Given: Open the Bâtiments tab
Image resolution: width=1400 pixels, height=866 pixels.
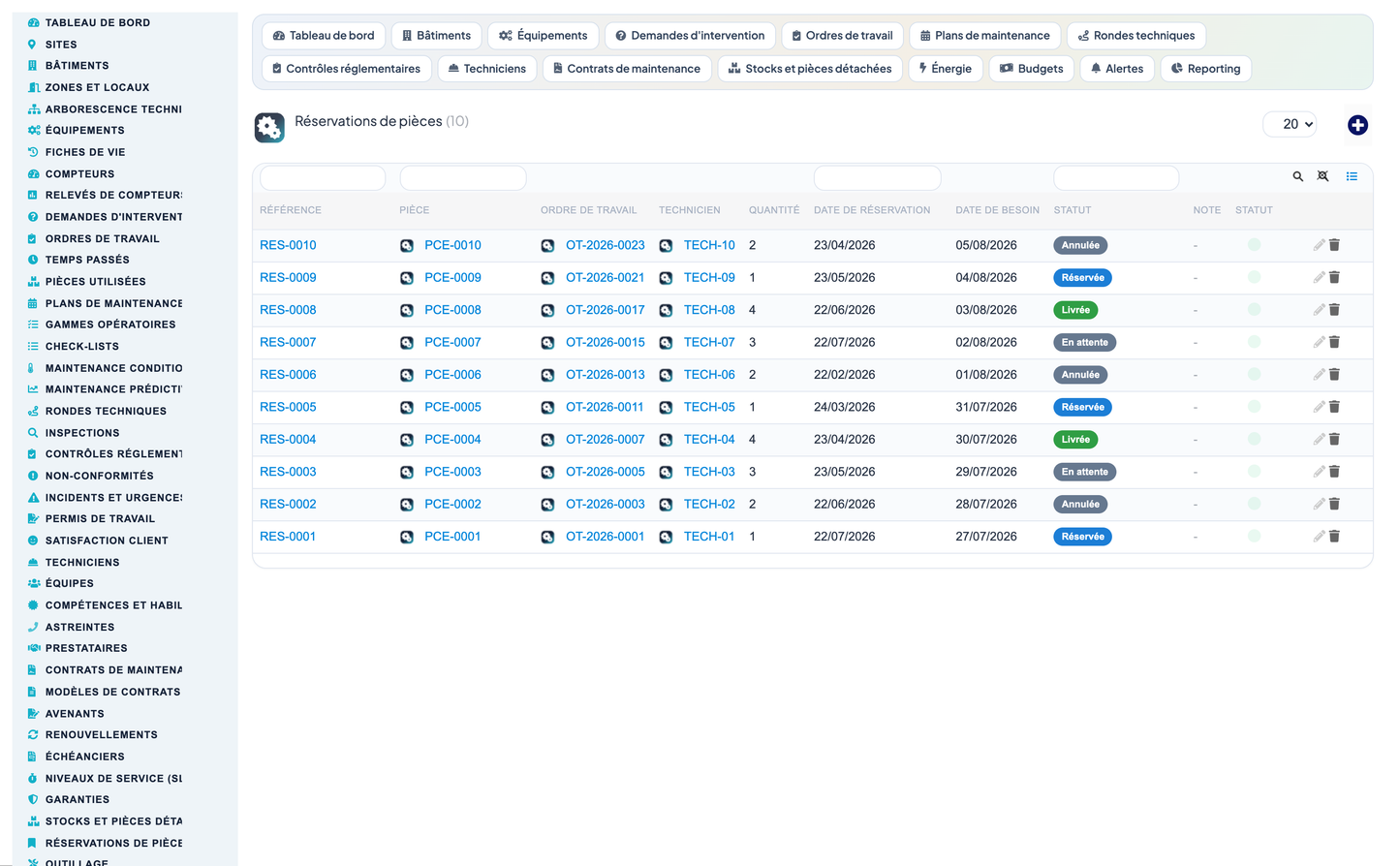Looking at the screenshot, I should (x=437, y=36).
